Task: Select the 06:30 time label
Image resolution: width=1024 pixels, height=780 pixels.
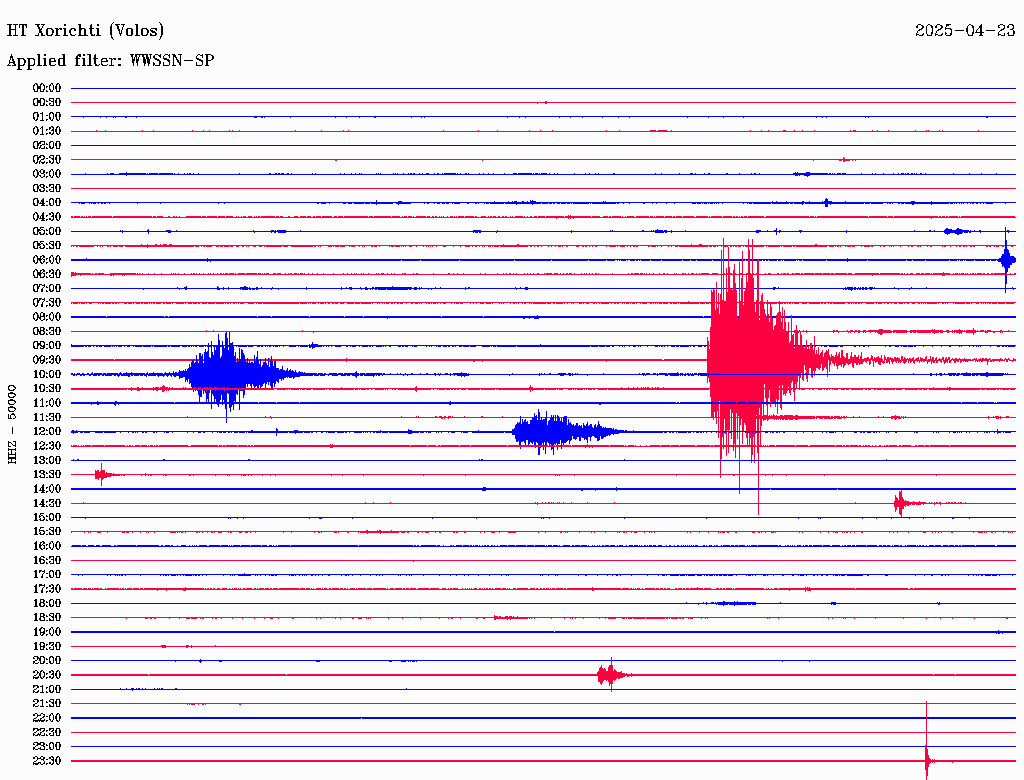Action: (x=47, y=274)
